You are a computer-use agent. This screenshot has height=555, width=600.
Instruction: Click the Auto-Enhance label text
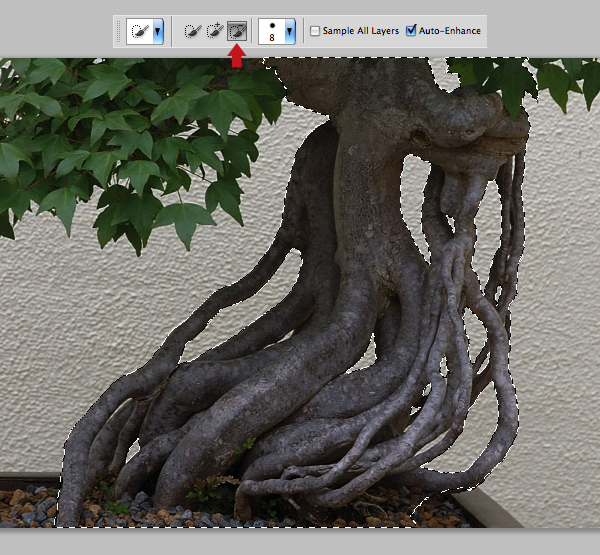(450, 31)
